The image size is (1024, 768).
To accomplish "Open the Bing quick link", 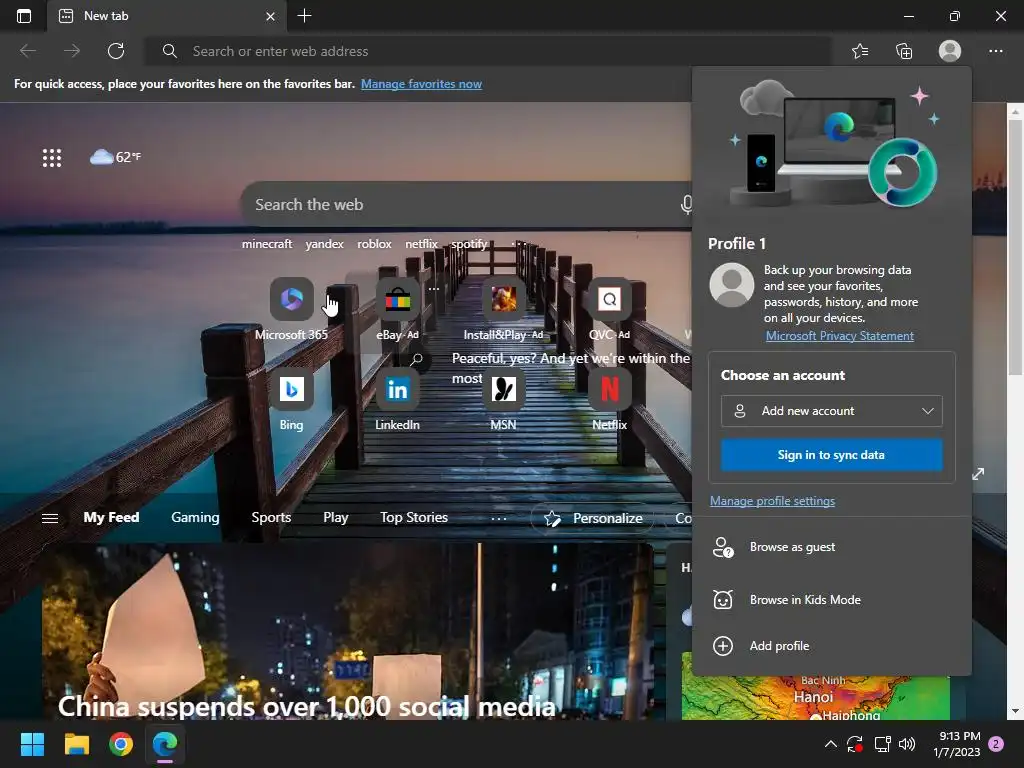I will click(291, 400).
